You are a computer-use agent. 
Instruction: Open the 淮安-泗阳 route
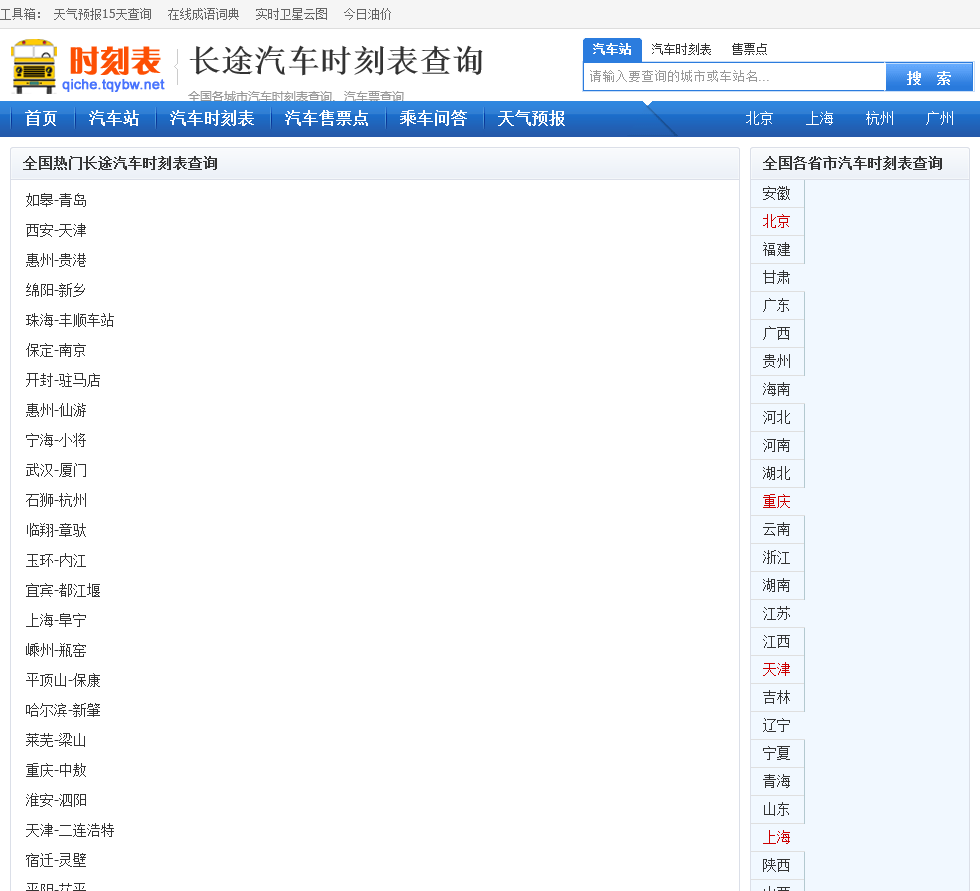[56, 800]
